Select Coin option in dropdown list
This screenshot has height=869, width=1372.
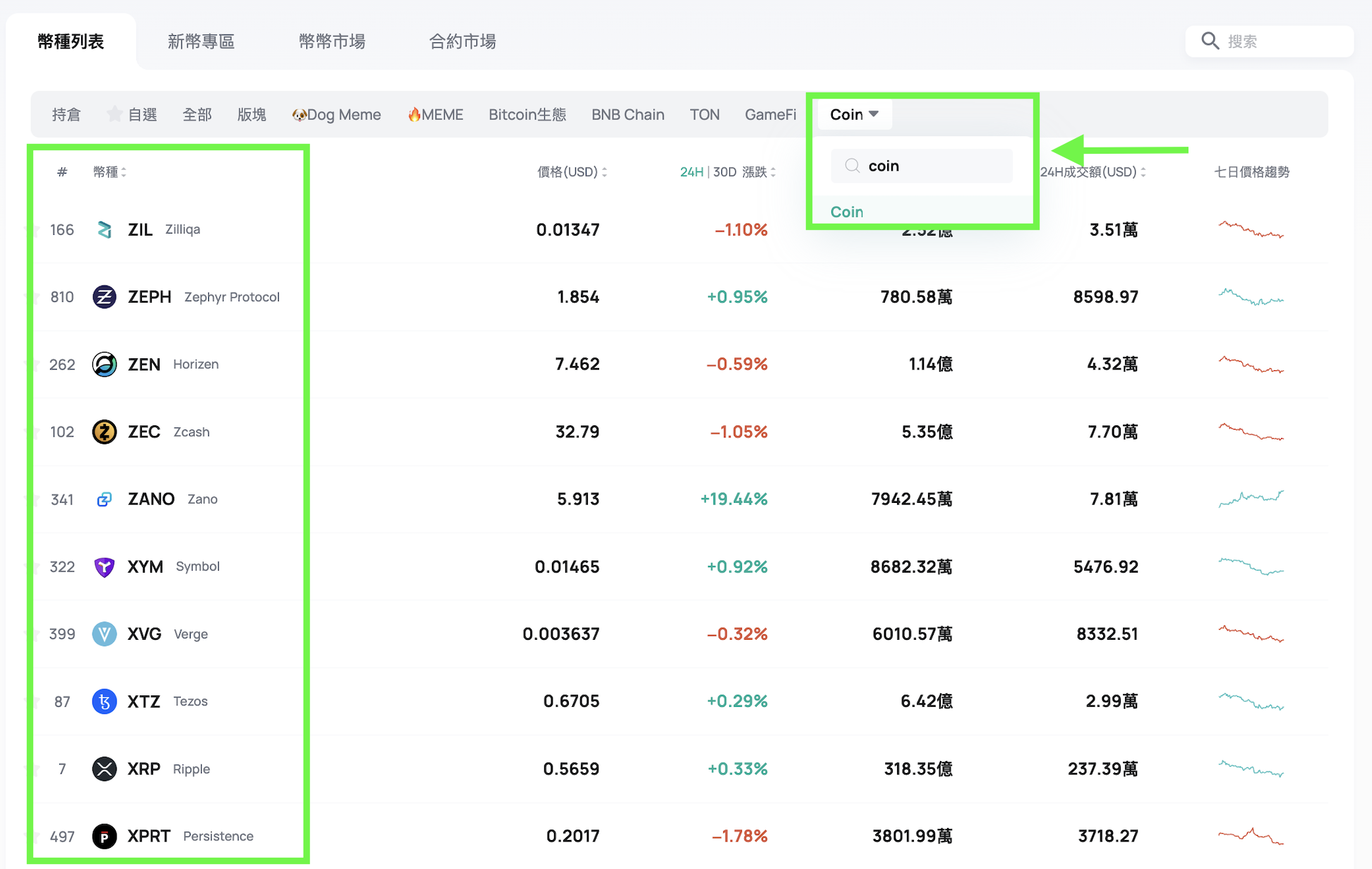(x=847, y=212)
